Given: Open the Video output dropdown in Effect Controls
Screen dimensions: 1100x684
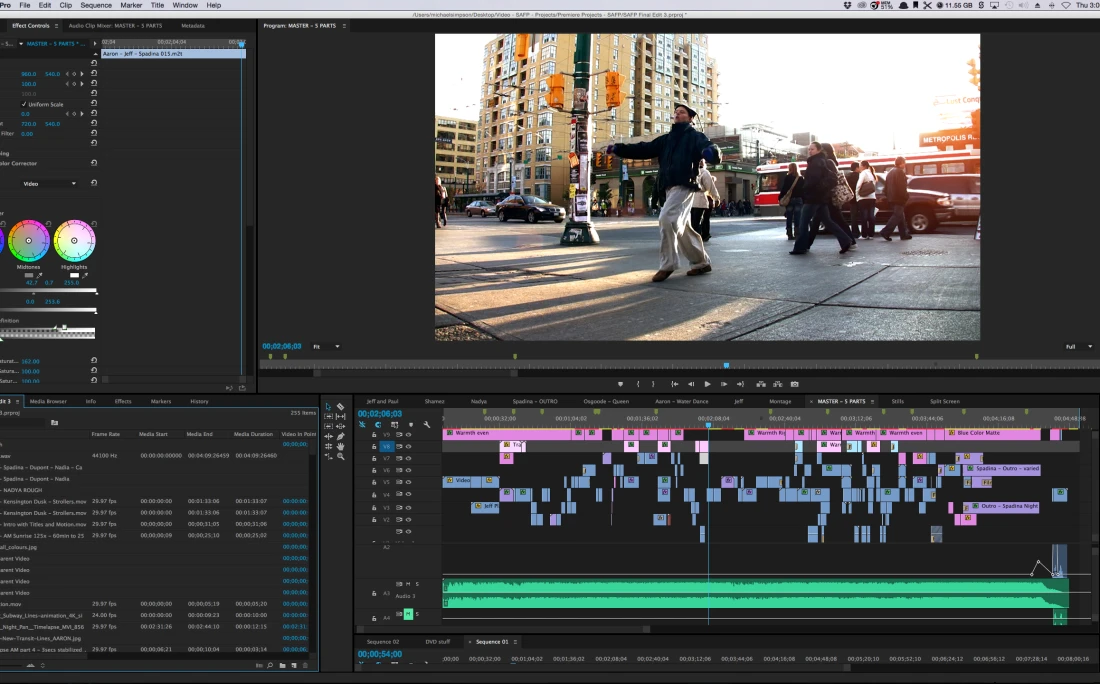Looking at the screenshot, I should click(50, 184).
